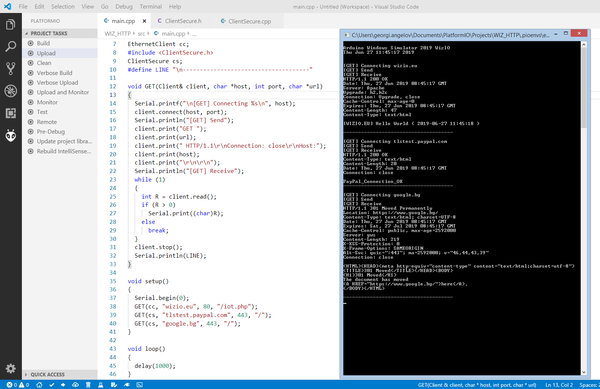Viewport: 600px width, 389px height.
Task: Click PlatformIO Build checkmark in status bar
Action: (52, 385)
